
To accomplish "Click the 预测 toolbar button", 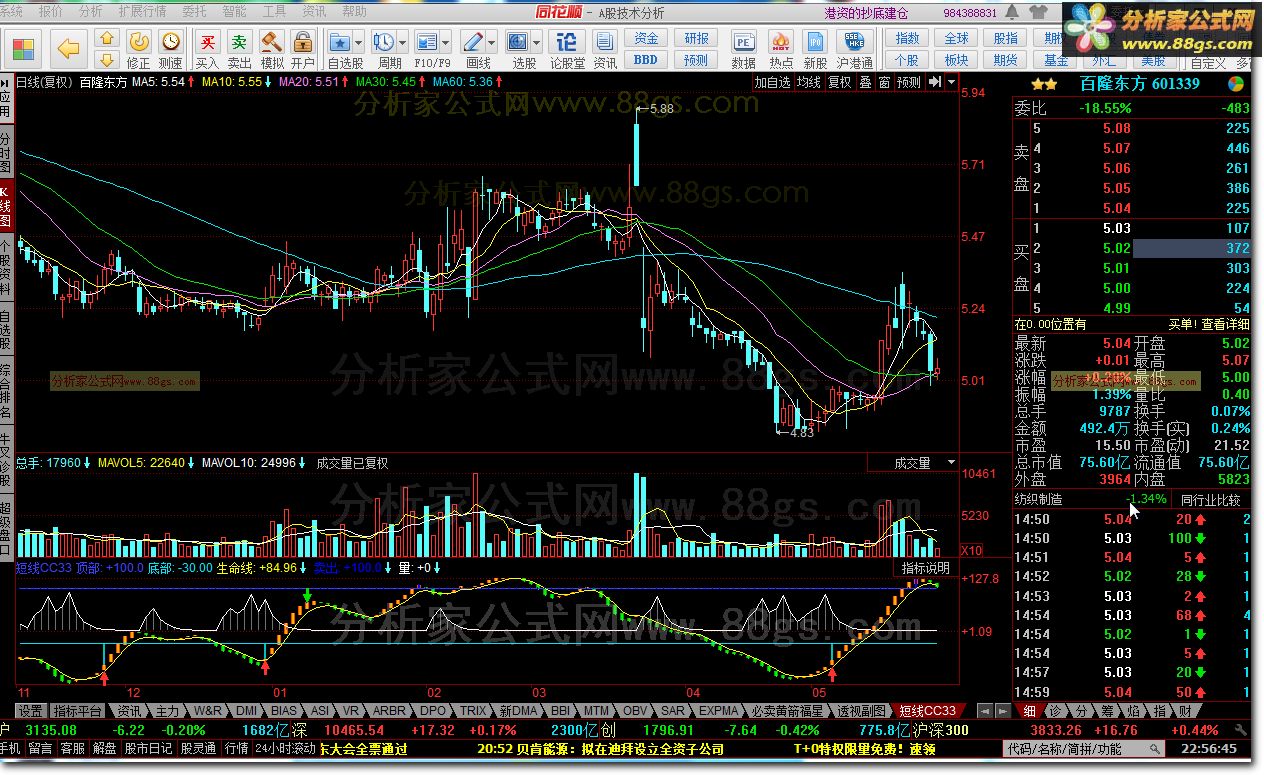I will (696, 60).
